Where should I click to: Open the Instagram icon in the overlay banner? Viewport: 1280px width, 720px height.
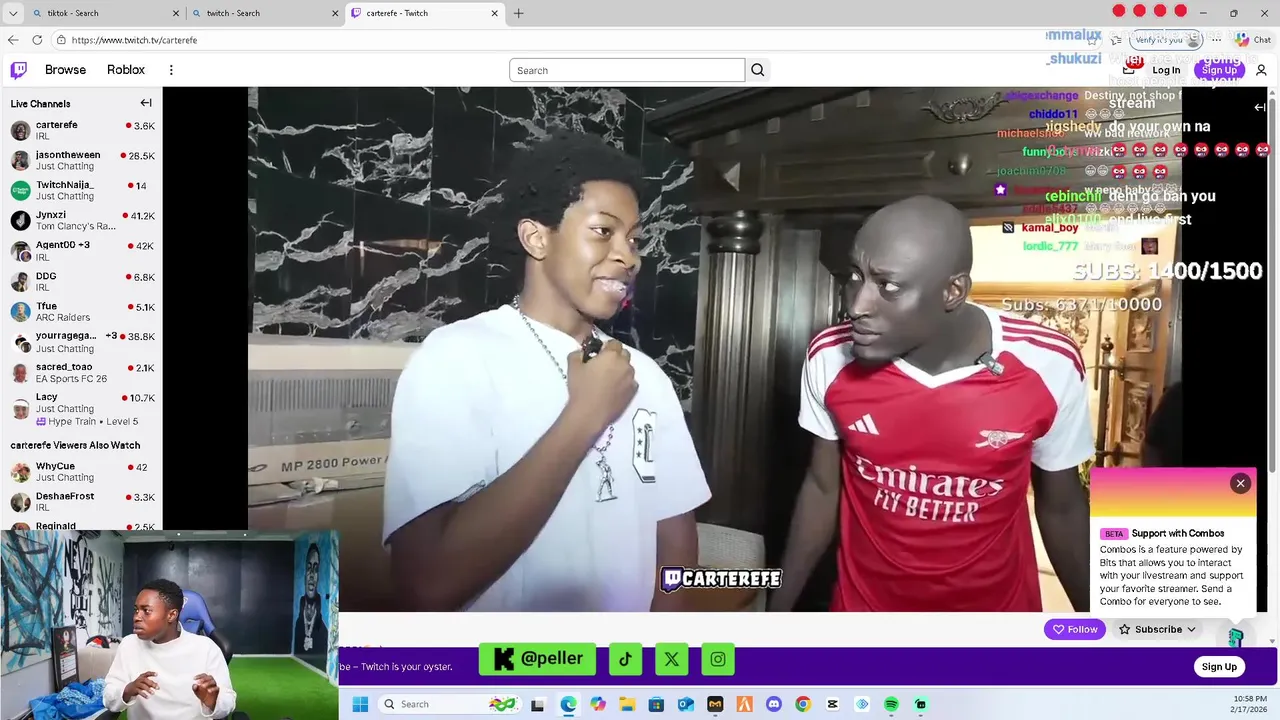(x=718, y=659)
